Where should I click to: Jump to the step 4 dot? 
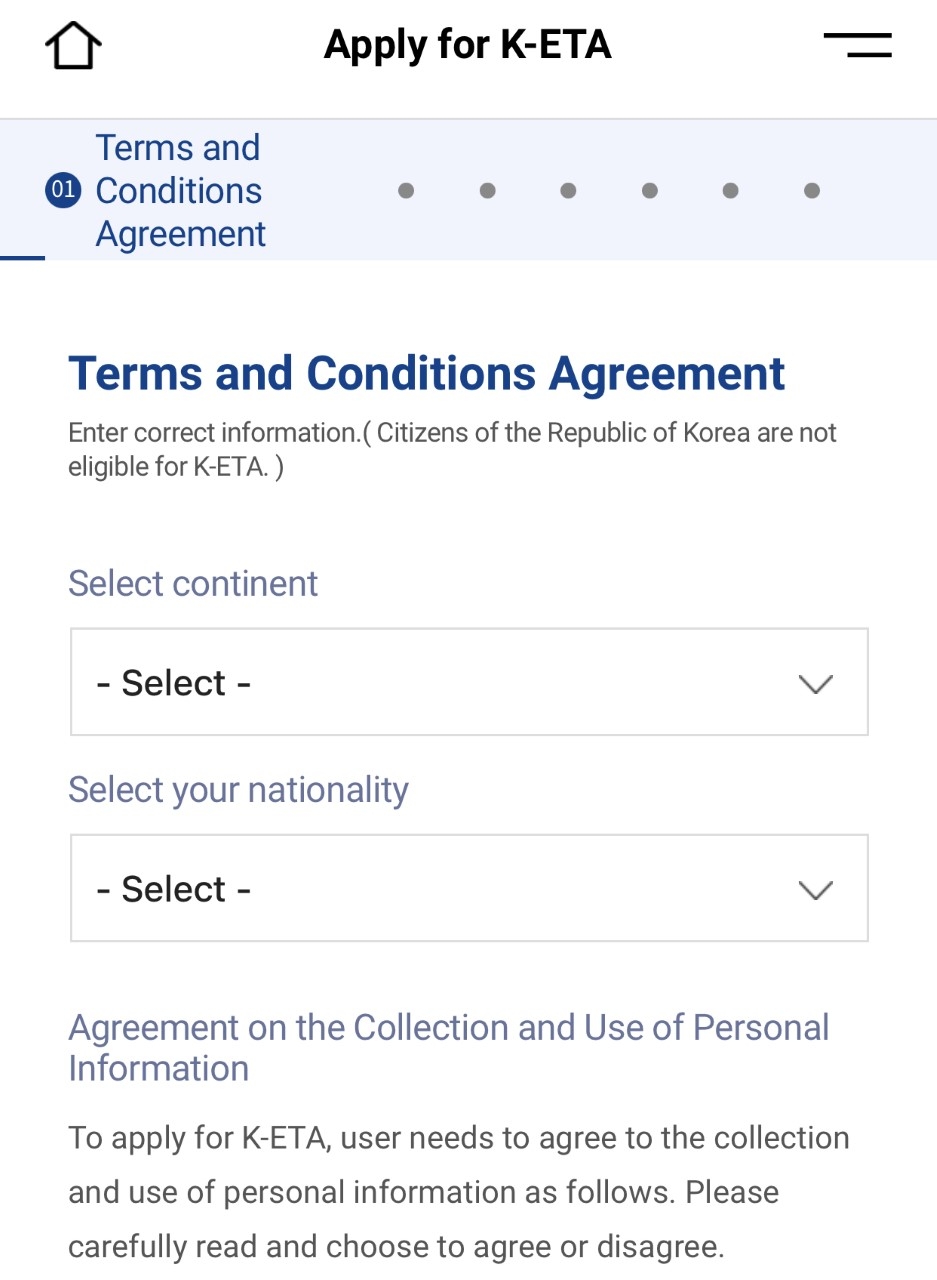(x=568, y=190)
